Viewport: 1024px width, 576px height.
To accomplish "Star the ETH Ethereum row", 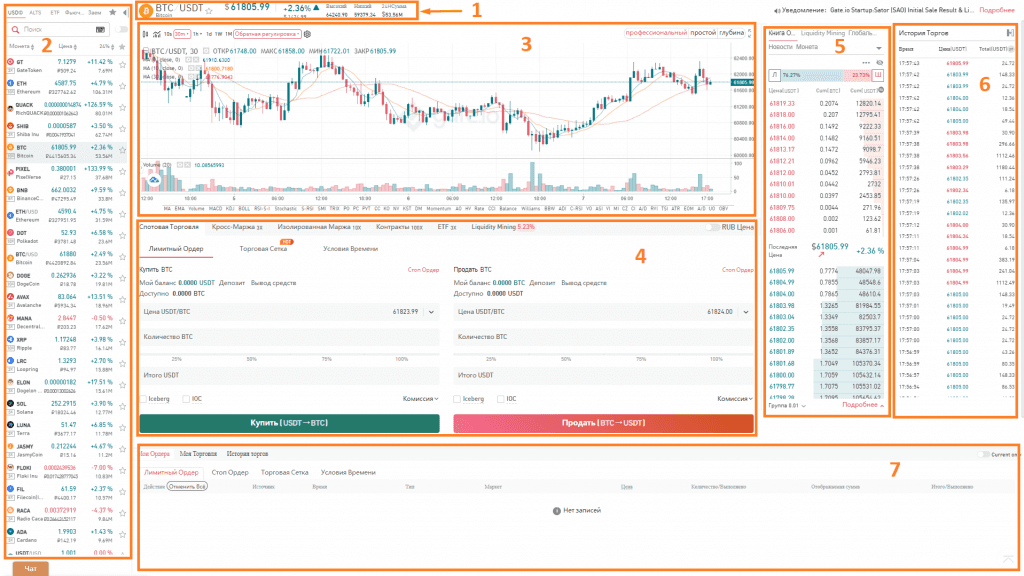I will click(x=122, y=86).
